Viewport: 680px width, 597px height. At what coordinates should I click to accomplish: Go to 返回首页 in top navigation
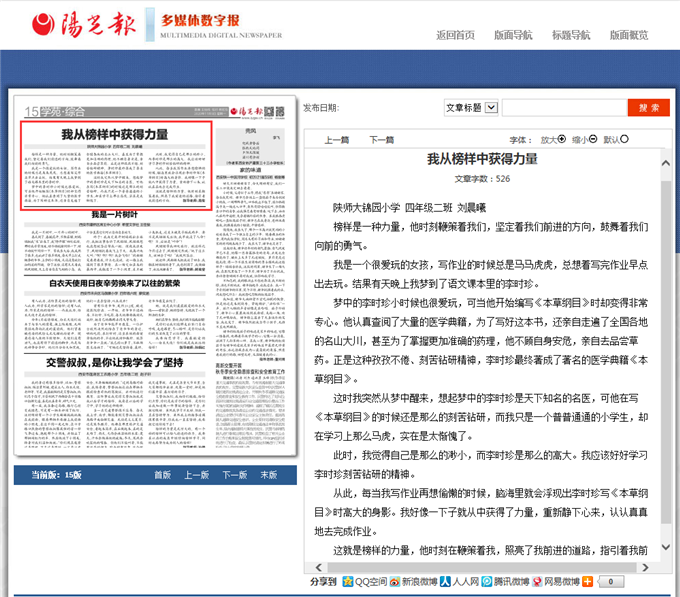tap(455, 35)
